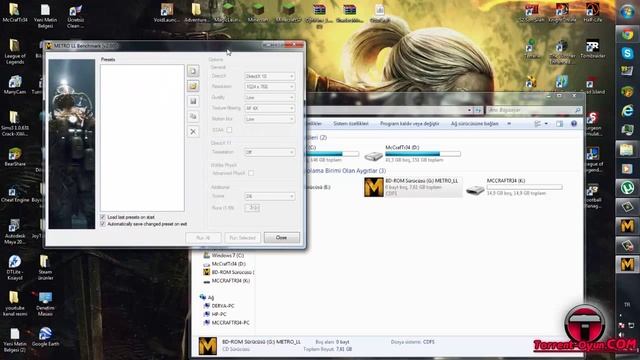Open Google Earth desktop shortcut
640x360 pixels.
point(45,337)
